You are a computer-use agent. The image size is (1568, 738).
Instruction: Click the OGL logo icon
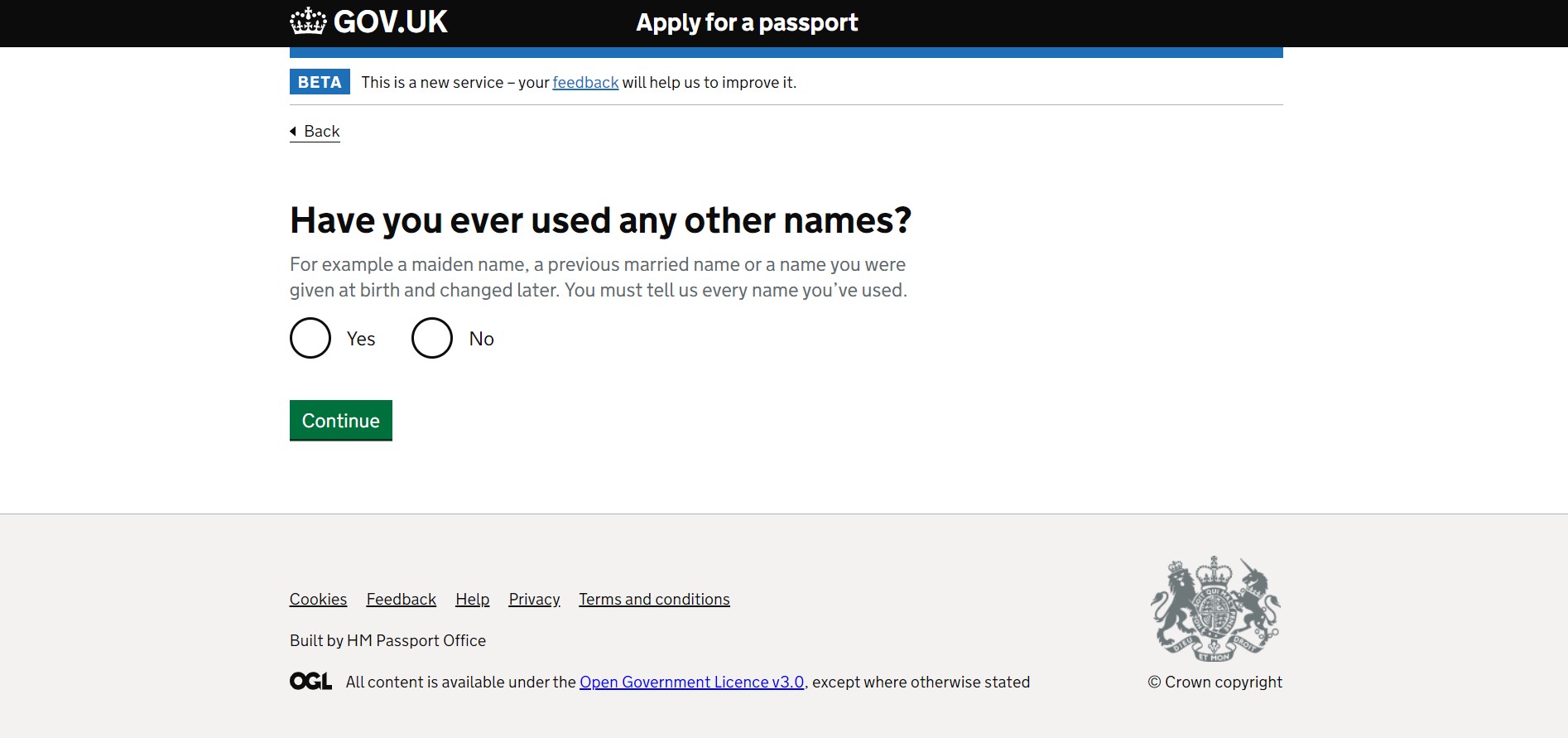click(310, 682)
